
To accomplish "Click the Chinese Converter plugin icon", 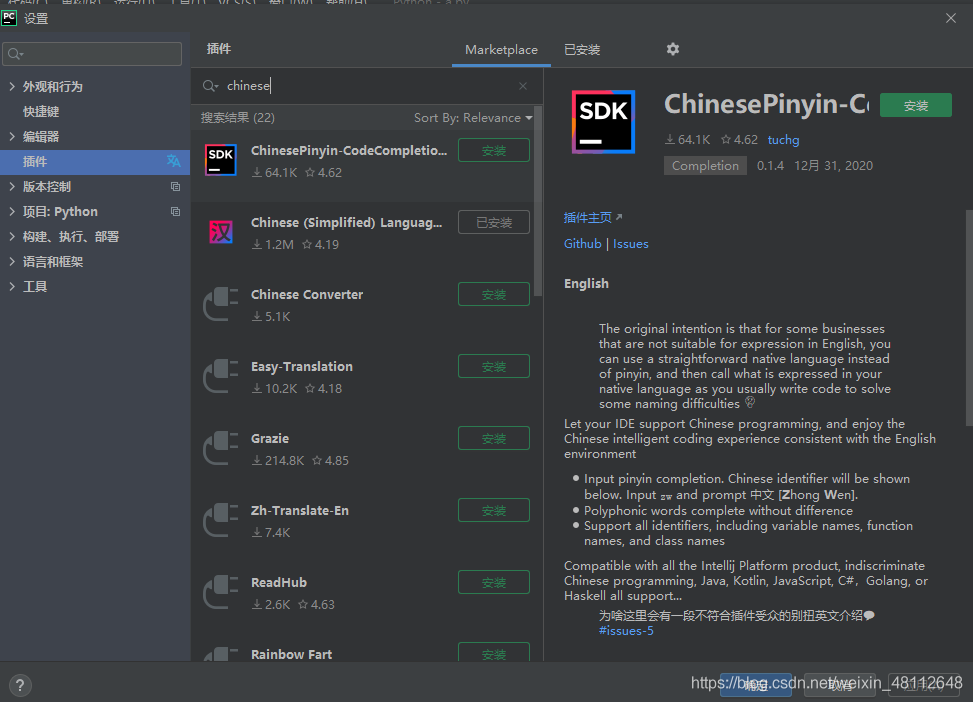I will tap(221, 304).
